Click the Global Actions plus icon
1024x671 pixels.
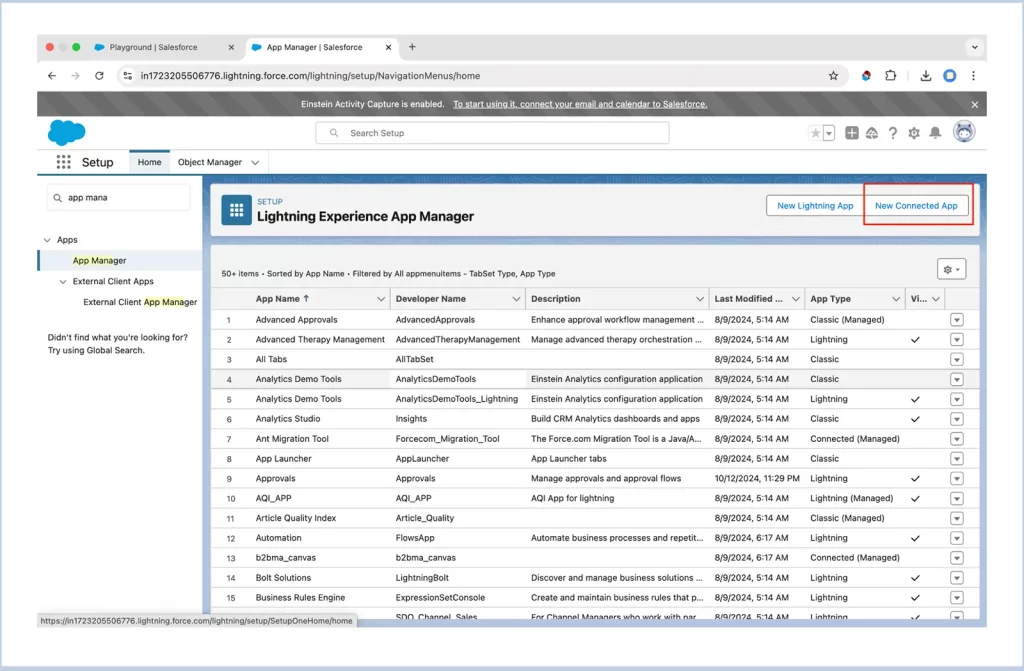click(x=852, y=133)
